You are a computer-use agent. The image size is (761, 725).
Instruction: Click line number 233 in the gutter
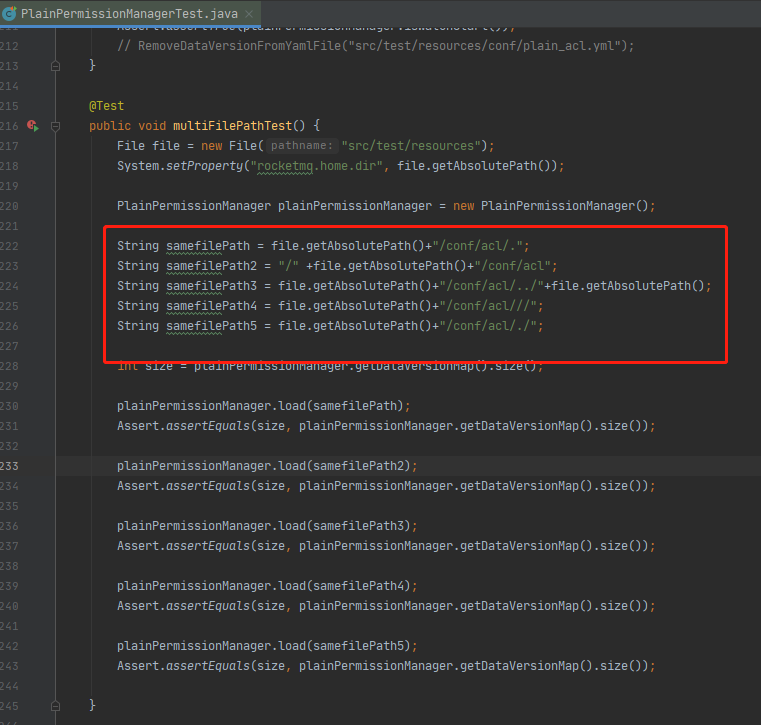pos(9,466)
